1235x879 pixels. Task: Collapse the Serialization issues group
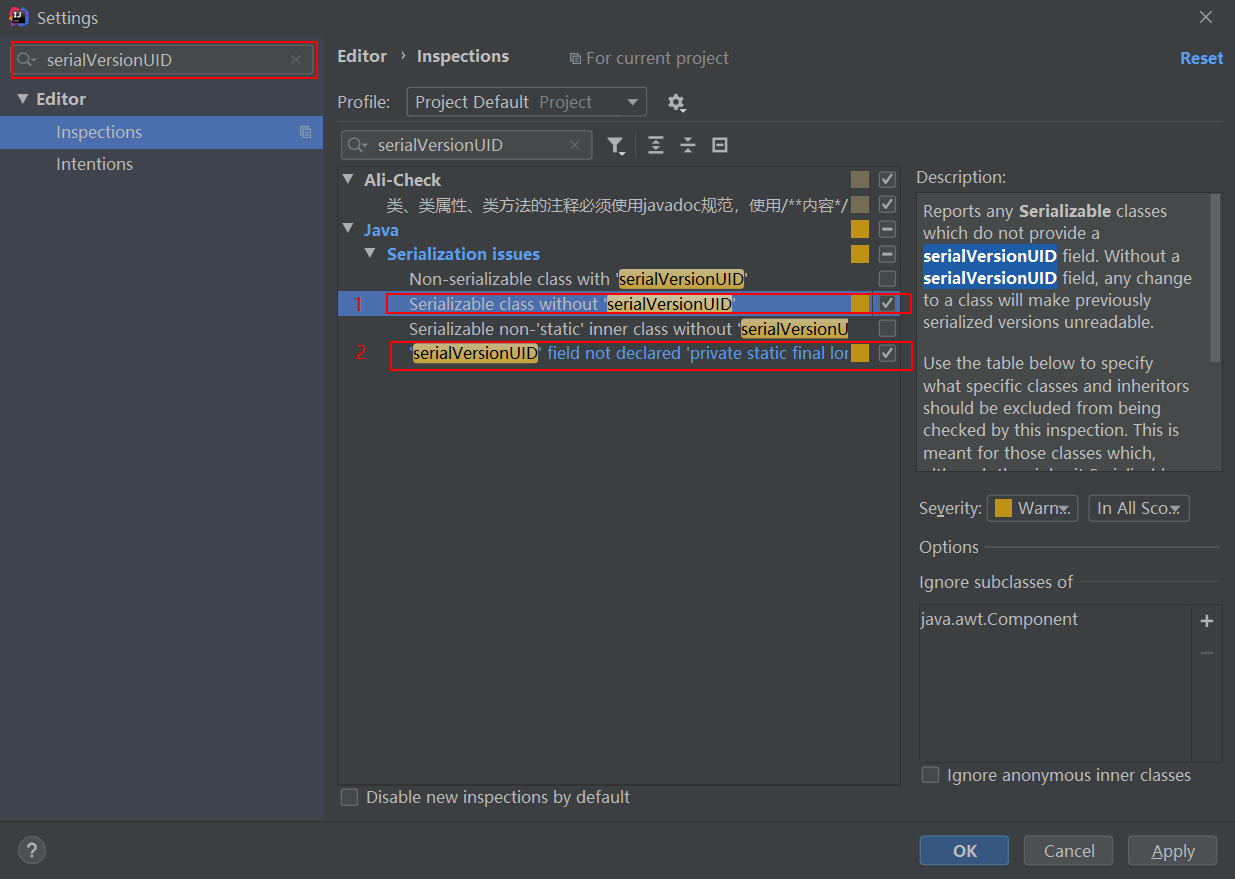(x=370, y=254)
